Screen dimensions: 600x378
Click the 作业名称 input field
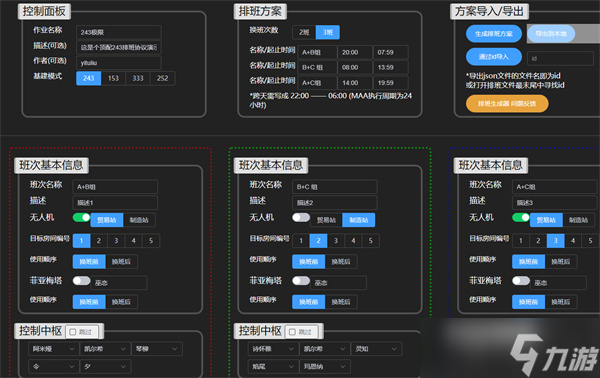119,32
